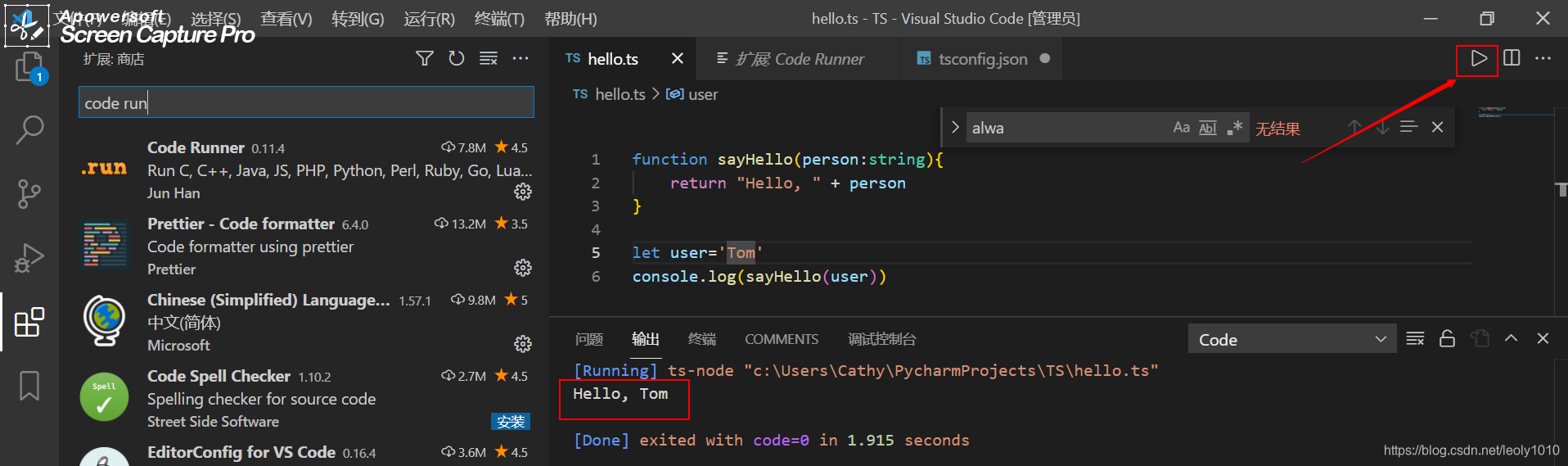Screen dimensions: 1568x466
Task: Open the 输出 output panel tab
Action: (645, 339)
